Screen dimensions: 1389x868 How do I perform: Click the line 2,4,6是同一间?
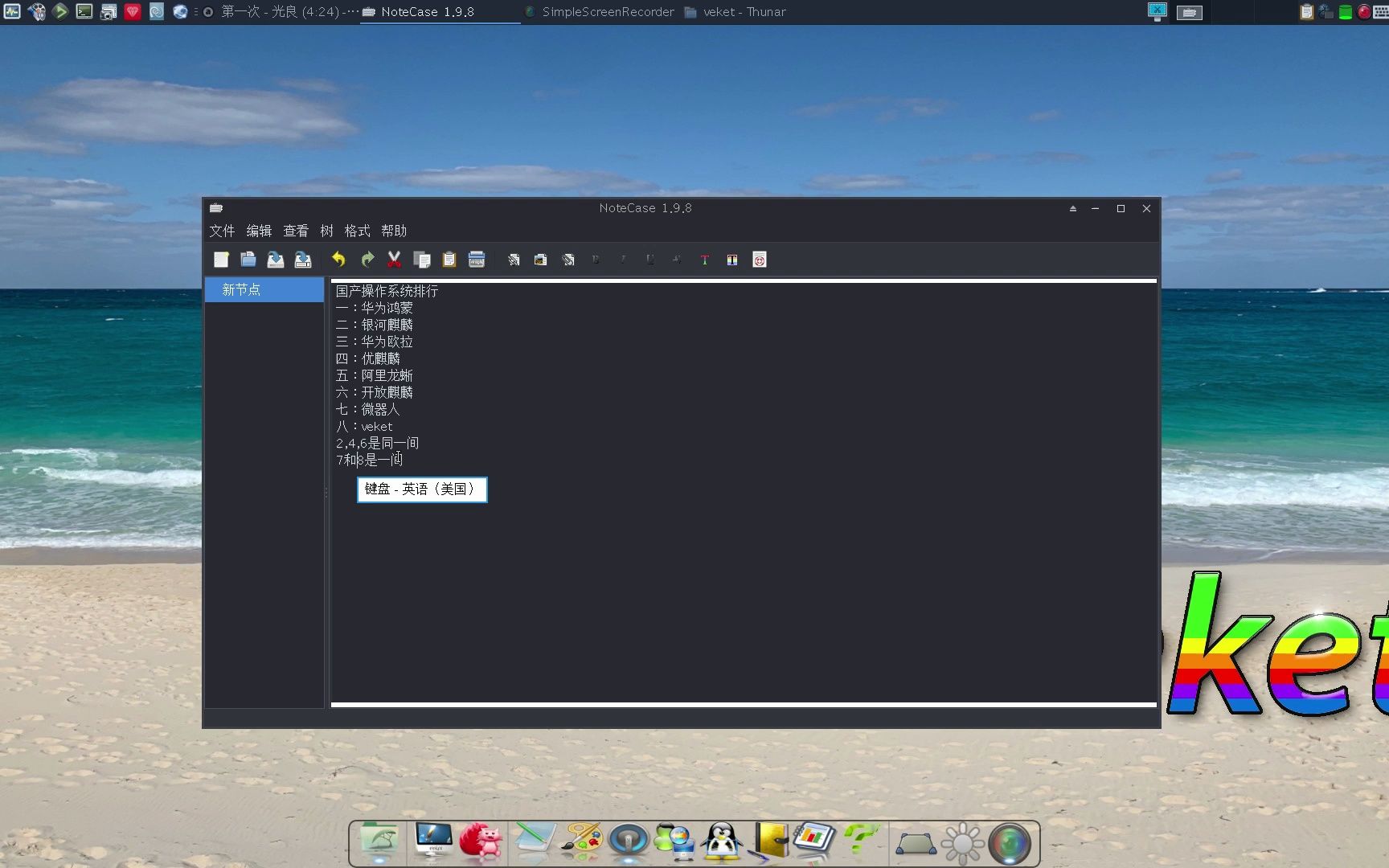377,443
